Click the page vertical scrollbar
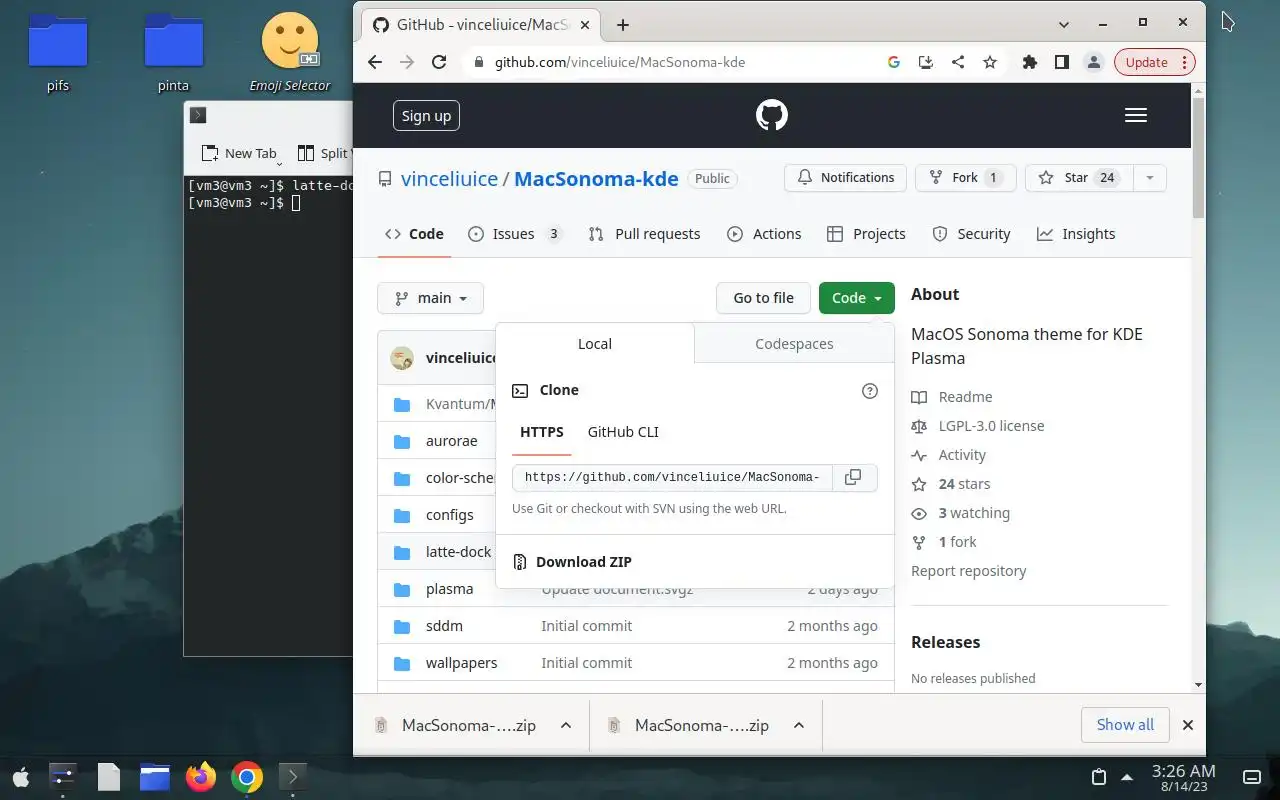This screenshot has width=1280, height=800. coord(1198,158)
